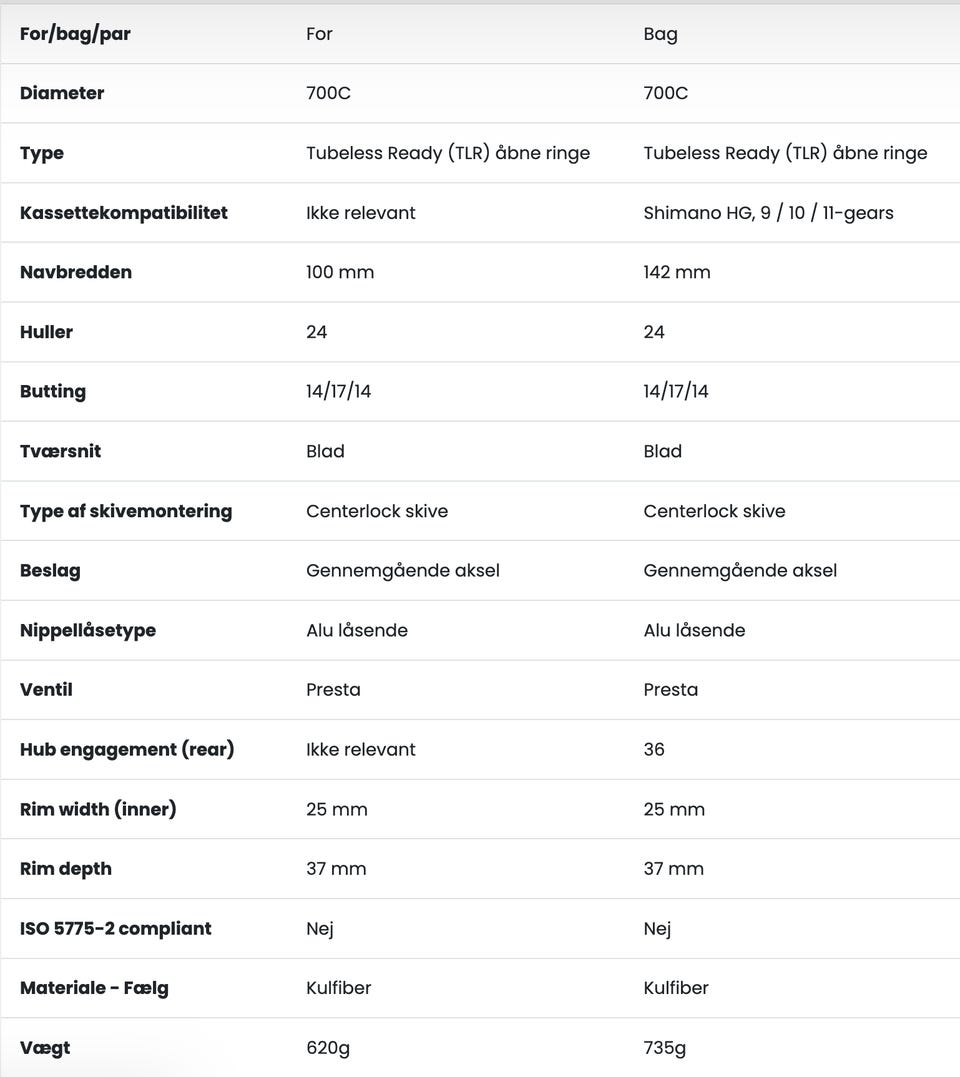Screen dimensions: 960x1077
Task: Click the 'For' column header
Action: click(319, 34)
